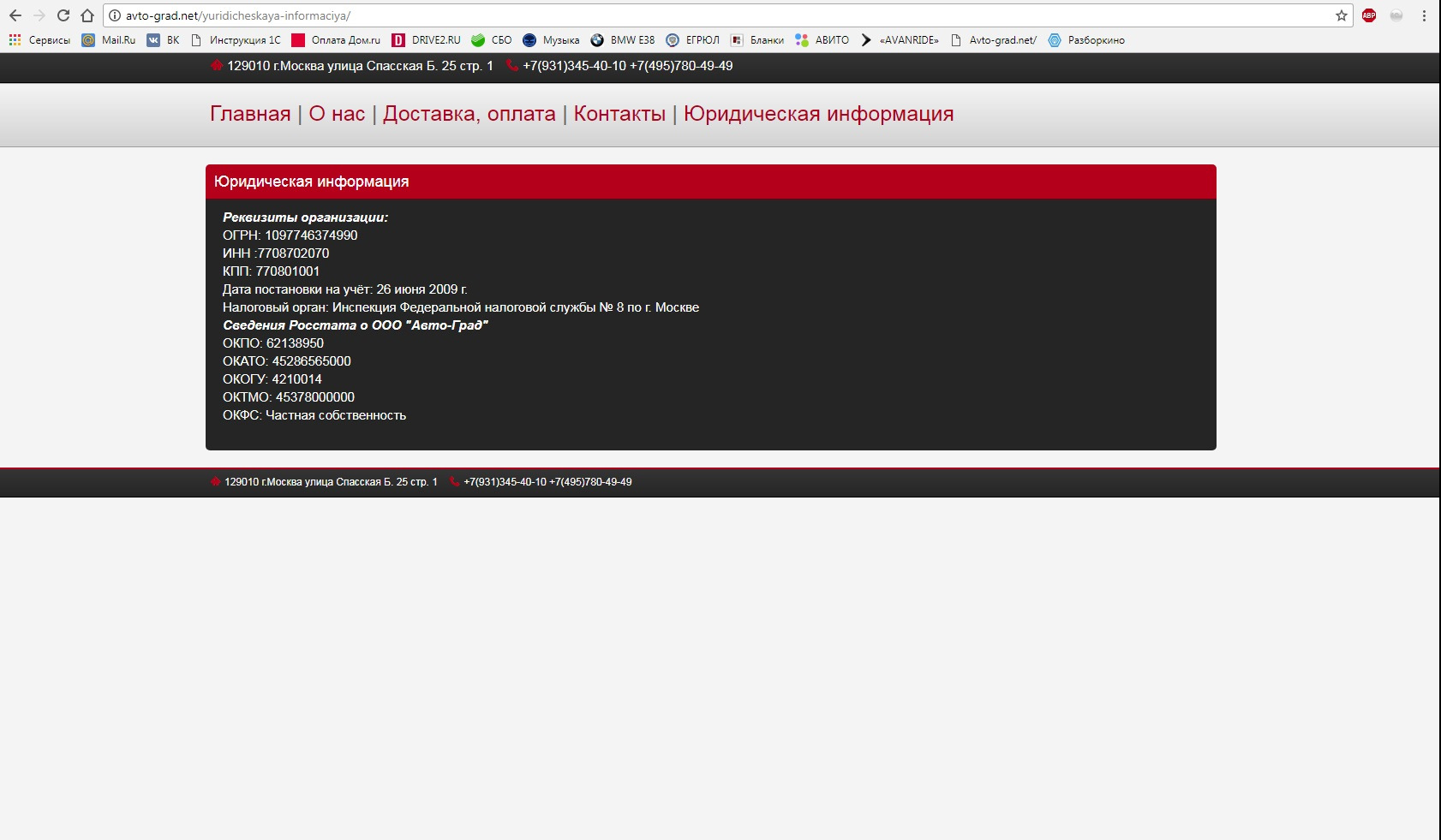Click the footer address text
This screenshot has width=1441, height=840.
tap(331, 482)
